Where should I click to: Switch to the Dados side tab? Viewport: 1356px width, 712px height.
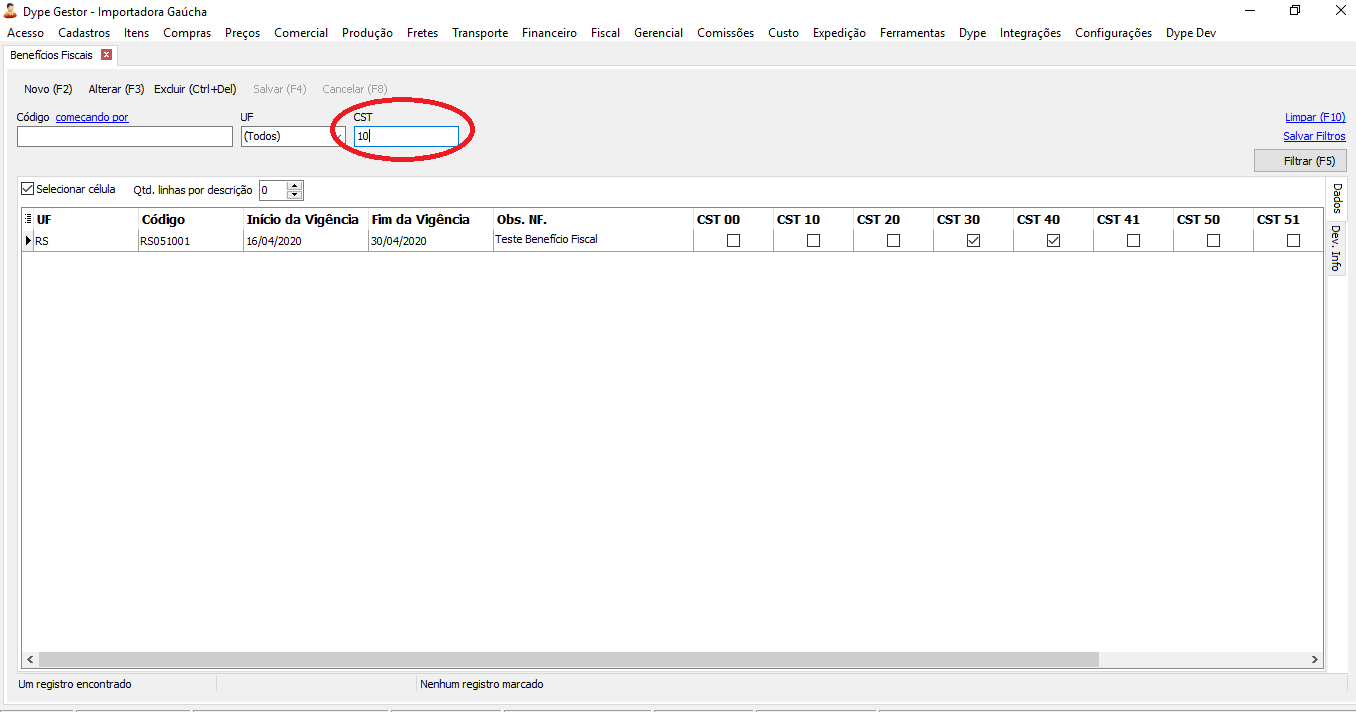point(1337,198)
